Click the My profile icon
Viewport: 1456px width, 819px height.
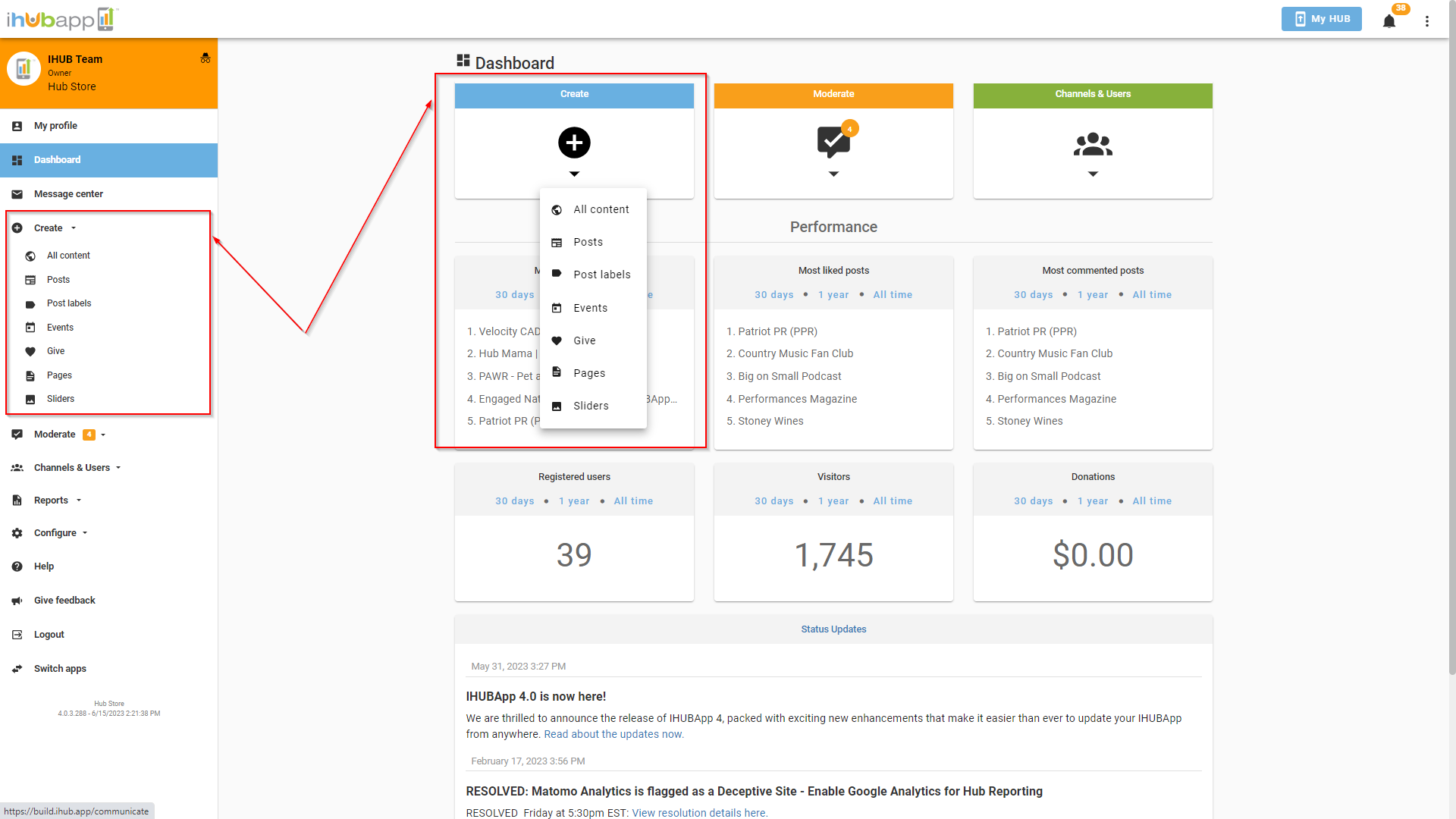point(17,126)
